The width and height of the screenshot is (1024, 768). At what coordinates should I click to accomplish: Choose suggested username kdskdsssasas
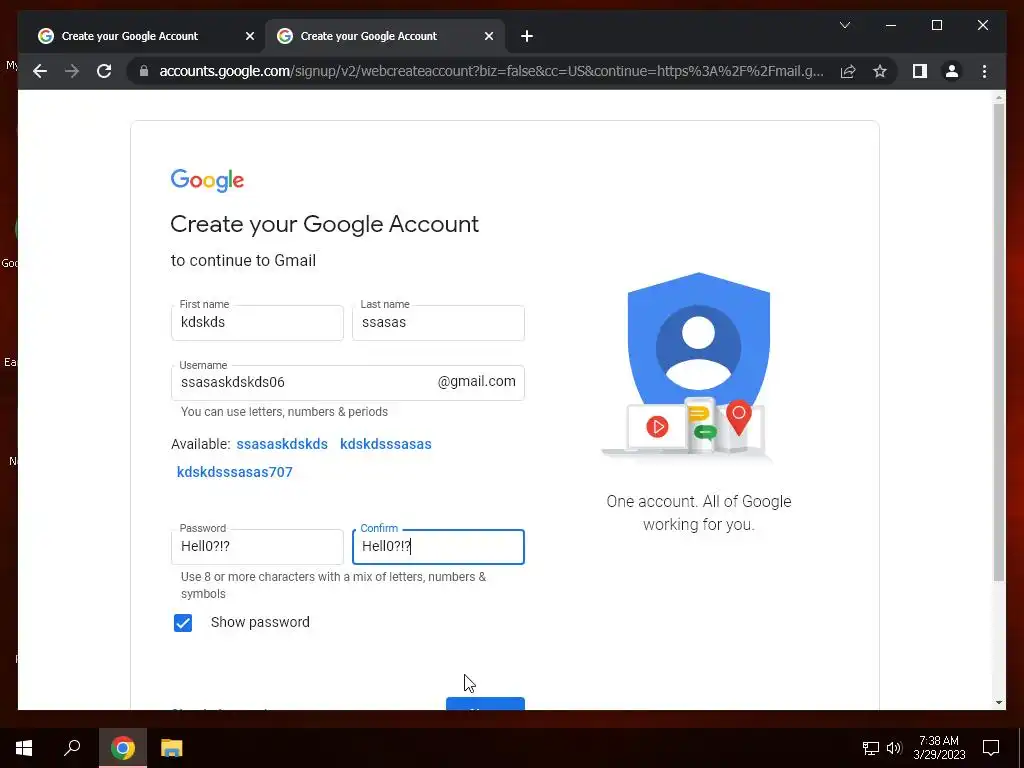click(x=386, y=444)
